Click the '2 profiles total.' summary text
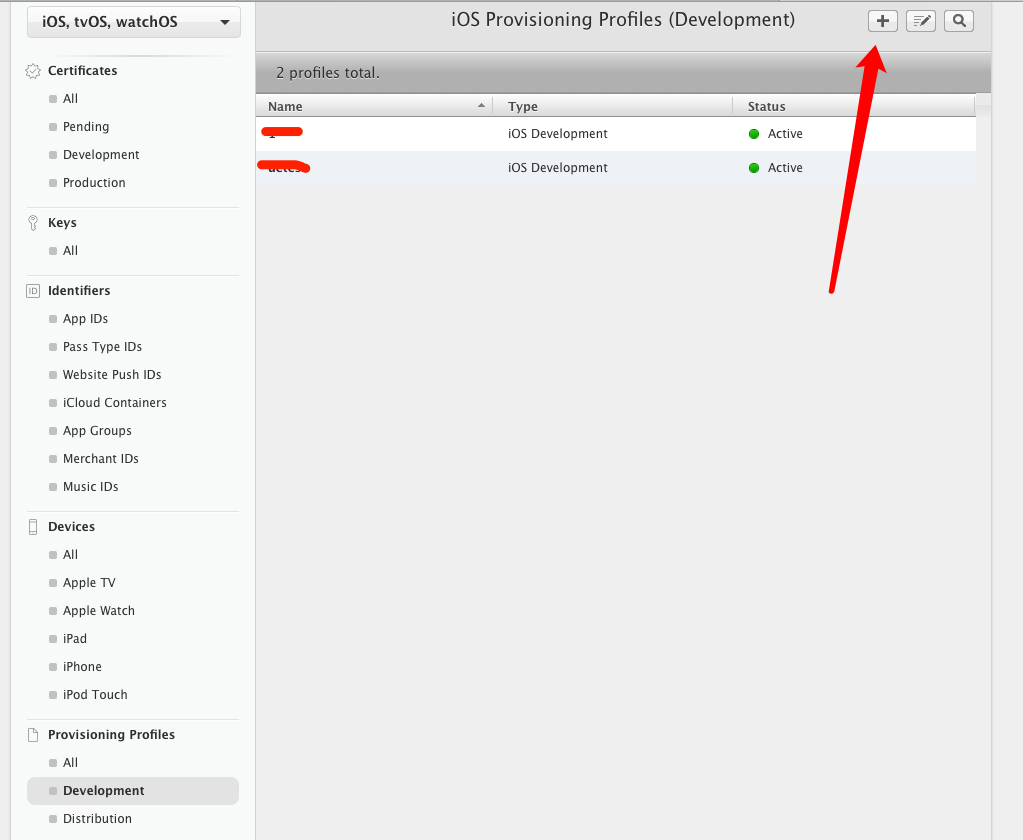The width and height of the screenshot is (1023, 840). (328, 73)
